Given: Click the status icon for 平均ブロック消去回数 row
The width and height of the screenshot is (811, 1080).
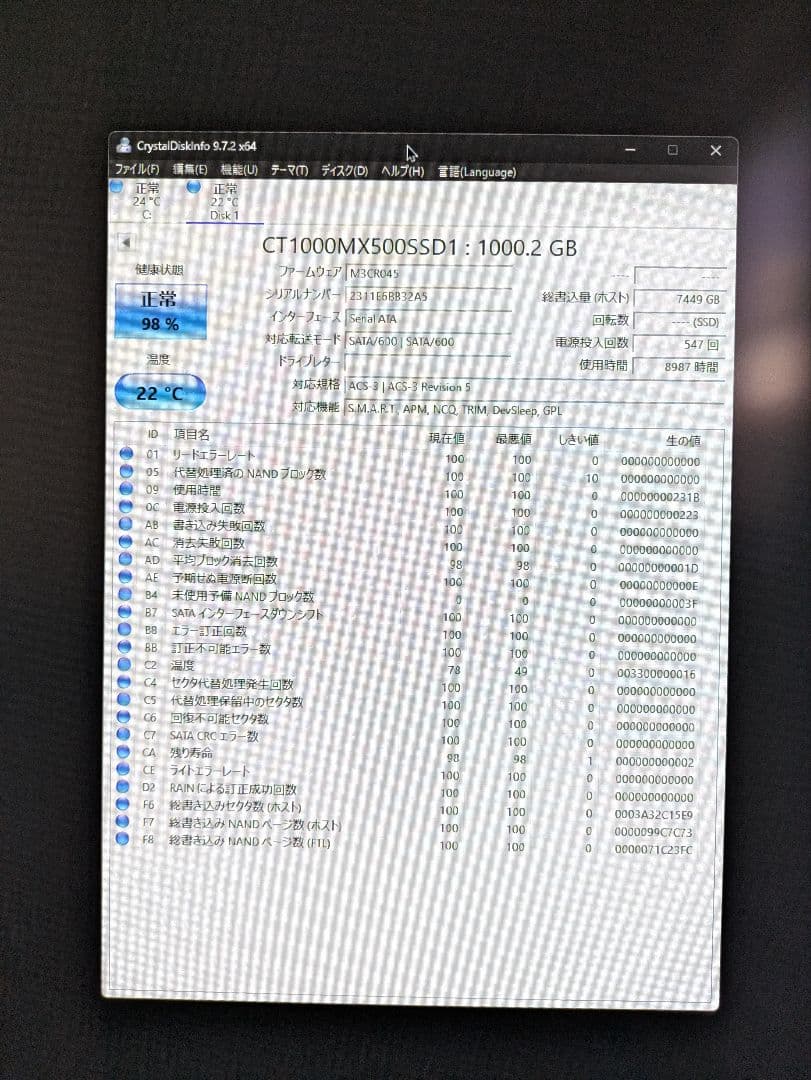Looking at the screenshot, I should 125,559.
